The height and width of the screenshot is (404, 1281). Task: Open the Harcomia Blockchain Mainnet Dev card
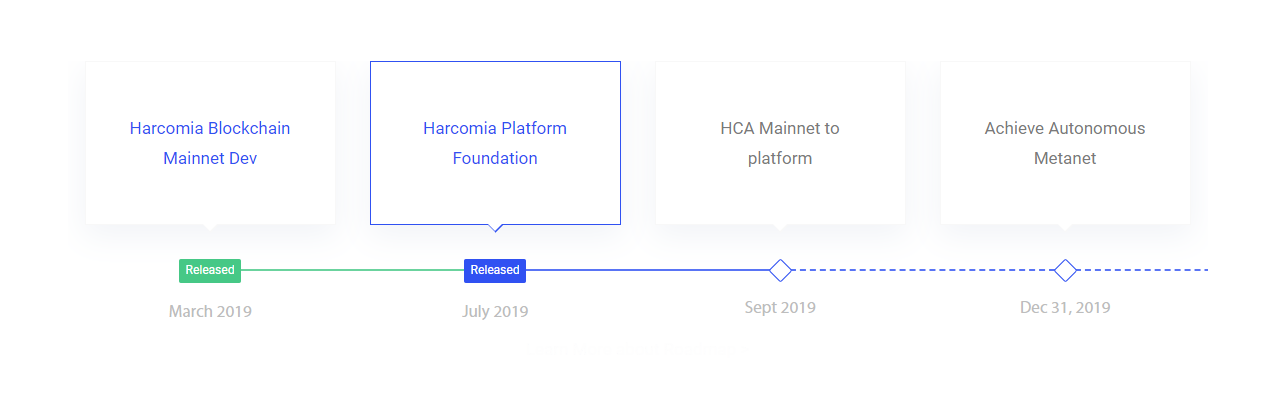[x=210, y=143]
